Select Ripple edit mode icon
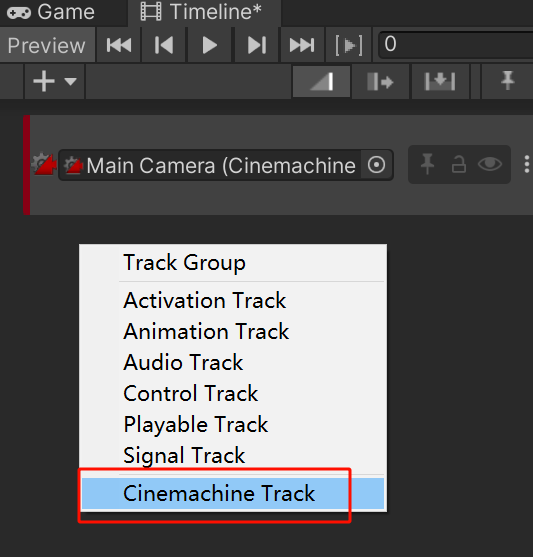 pos(380,82)
